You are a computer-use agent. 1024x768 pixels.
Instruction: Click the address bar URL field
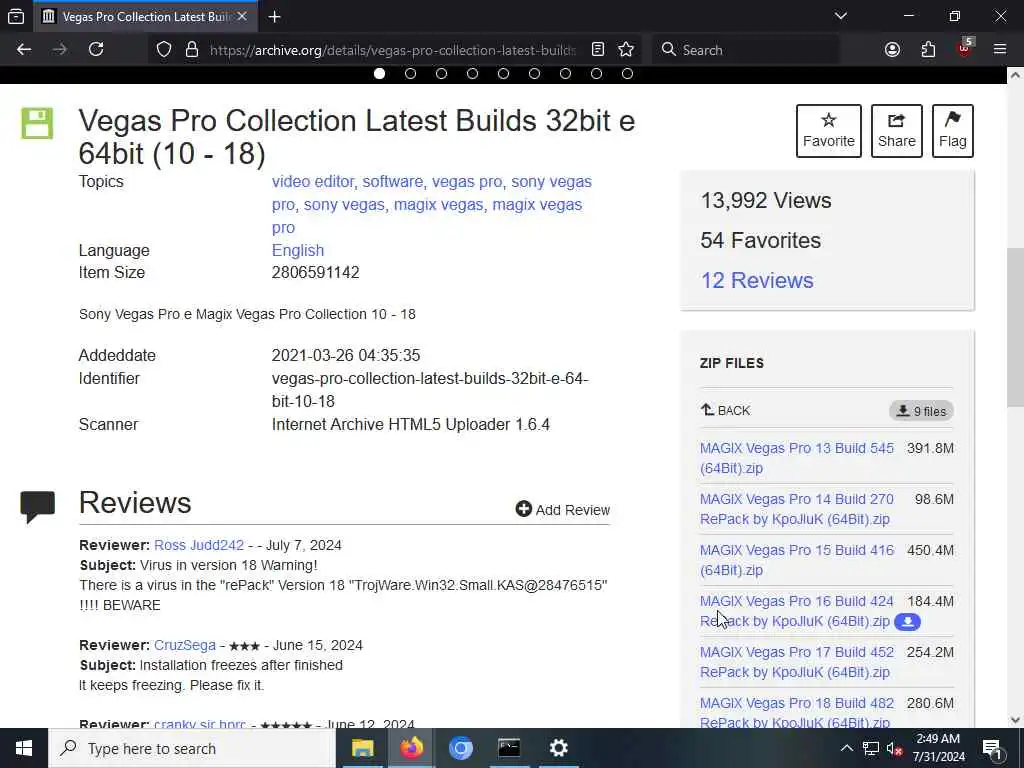pyautogui.click(x=392, y=50)
